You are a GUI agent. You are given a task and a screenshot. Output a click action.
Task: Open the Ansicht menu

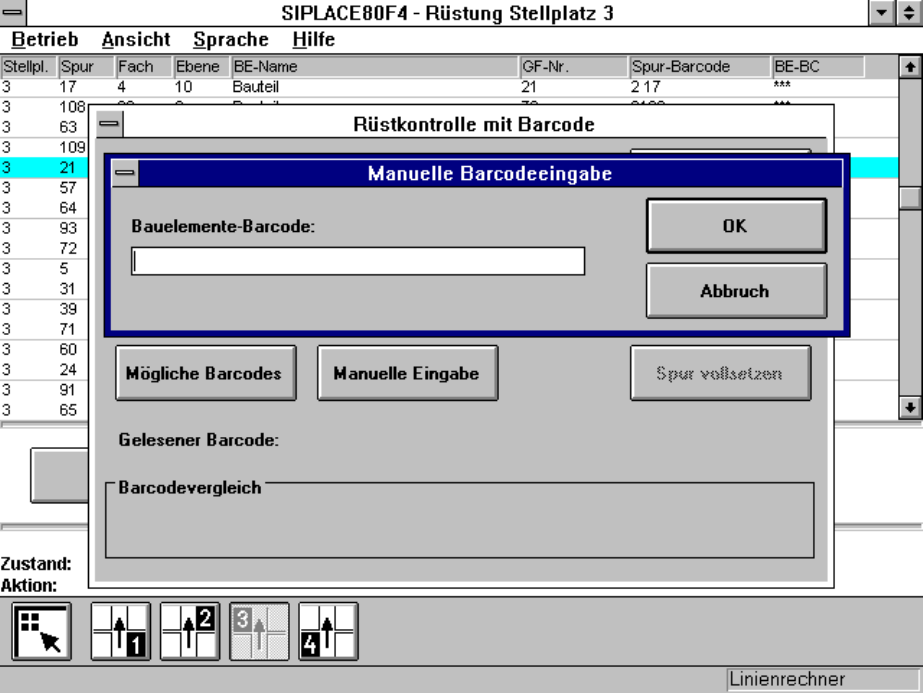pos(136,39)
